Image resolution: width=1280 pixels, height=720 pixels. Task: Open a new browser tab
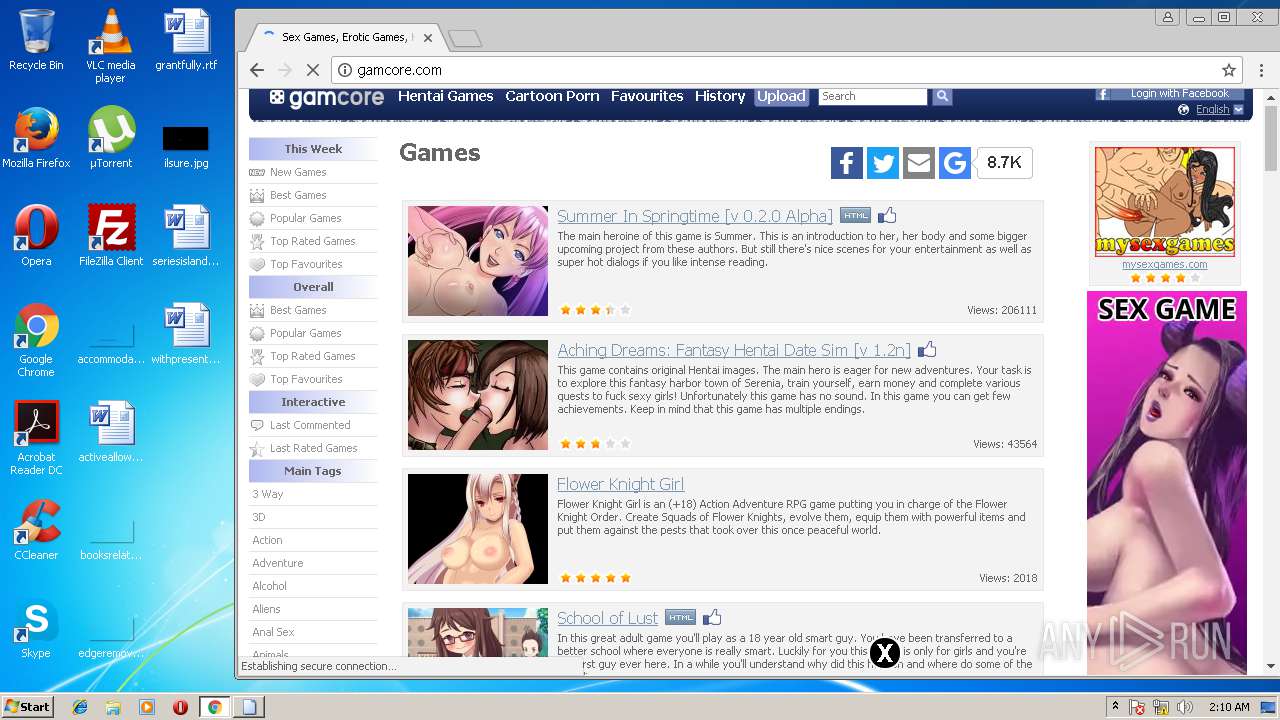pos(465,39)
